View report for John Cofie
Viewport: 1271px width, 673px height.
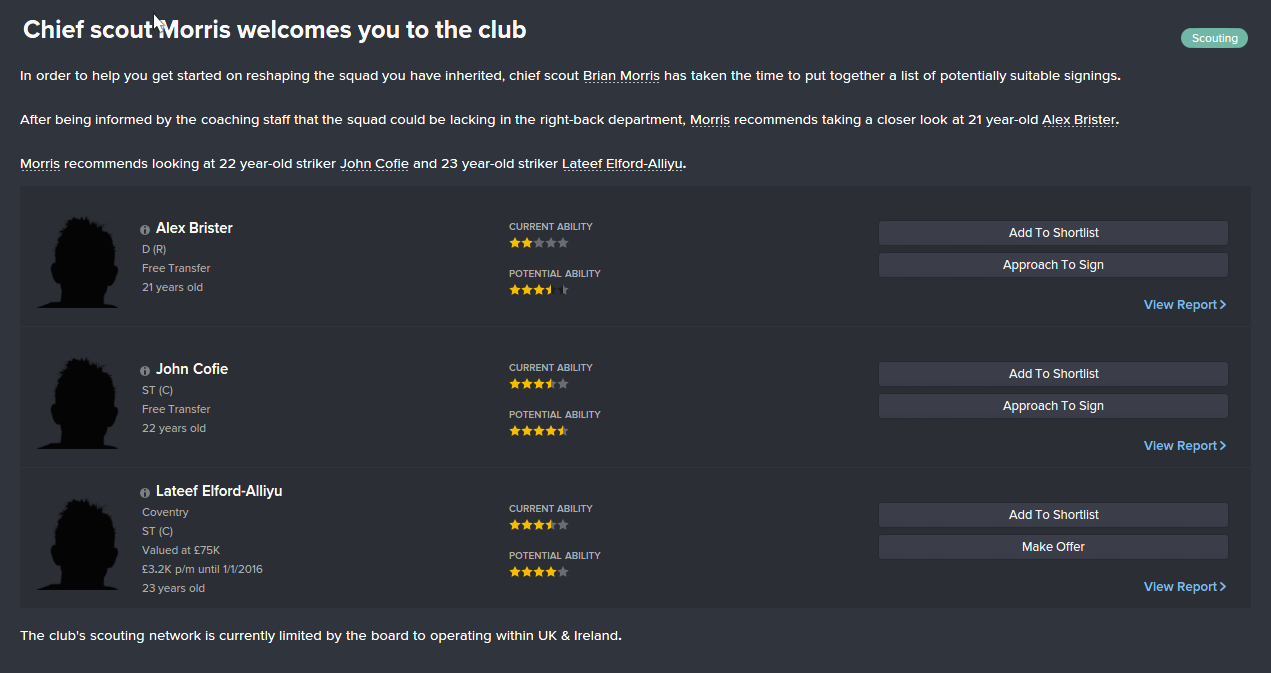coord(1184,446)
